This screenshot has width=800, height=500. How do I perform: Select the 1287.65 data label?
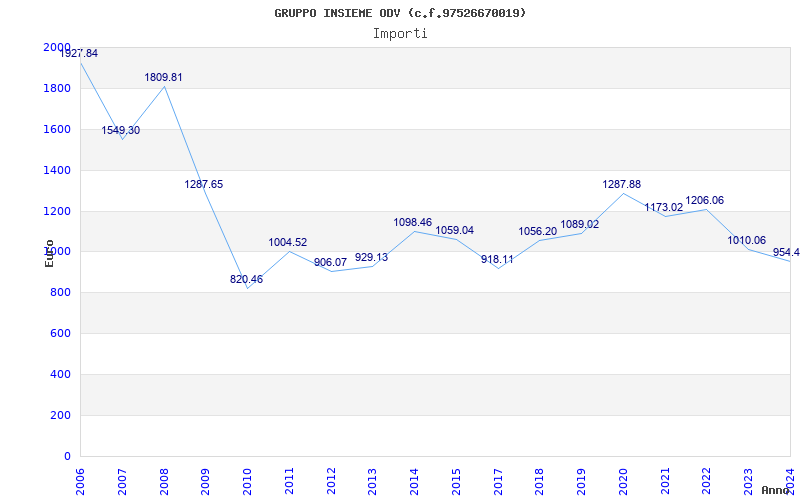[204, 185]
